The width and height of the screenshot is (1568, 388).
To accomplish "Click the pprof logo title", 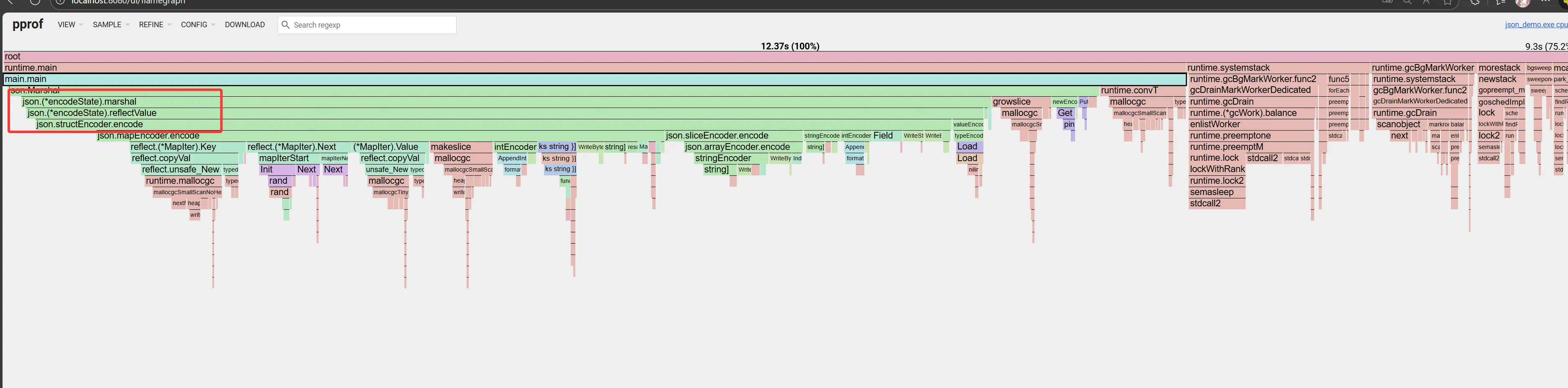I will click(x=28, y=24).
